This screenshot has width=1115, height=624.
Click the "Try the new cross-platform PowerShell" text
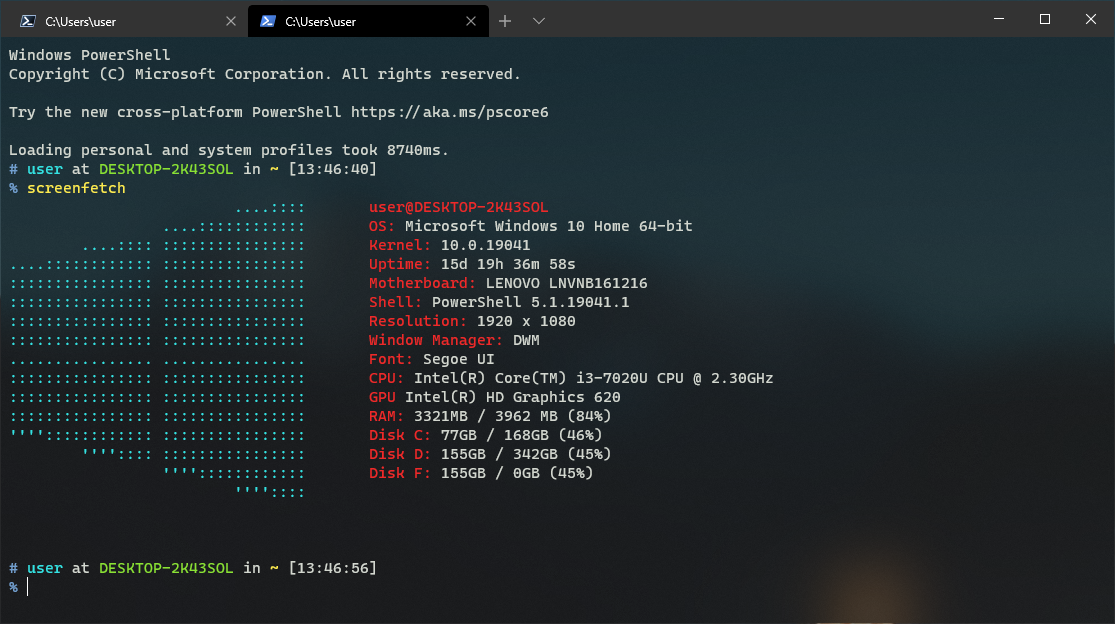[x=175, y=112]
